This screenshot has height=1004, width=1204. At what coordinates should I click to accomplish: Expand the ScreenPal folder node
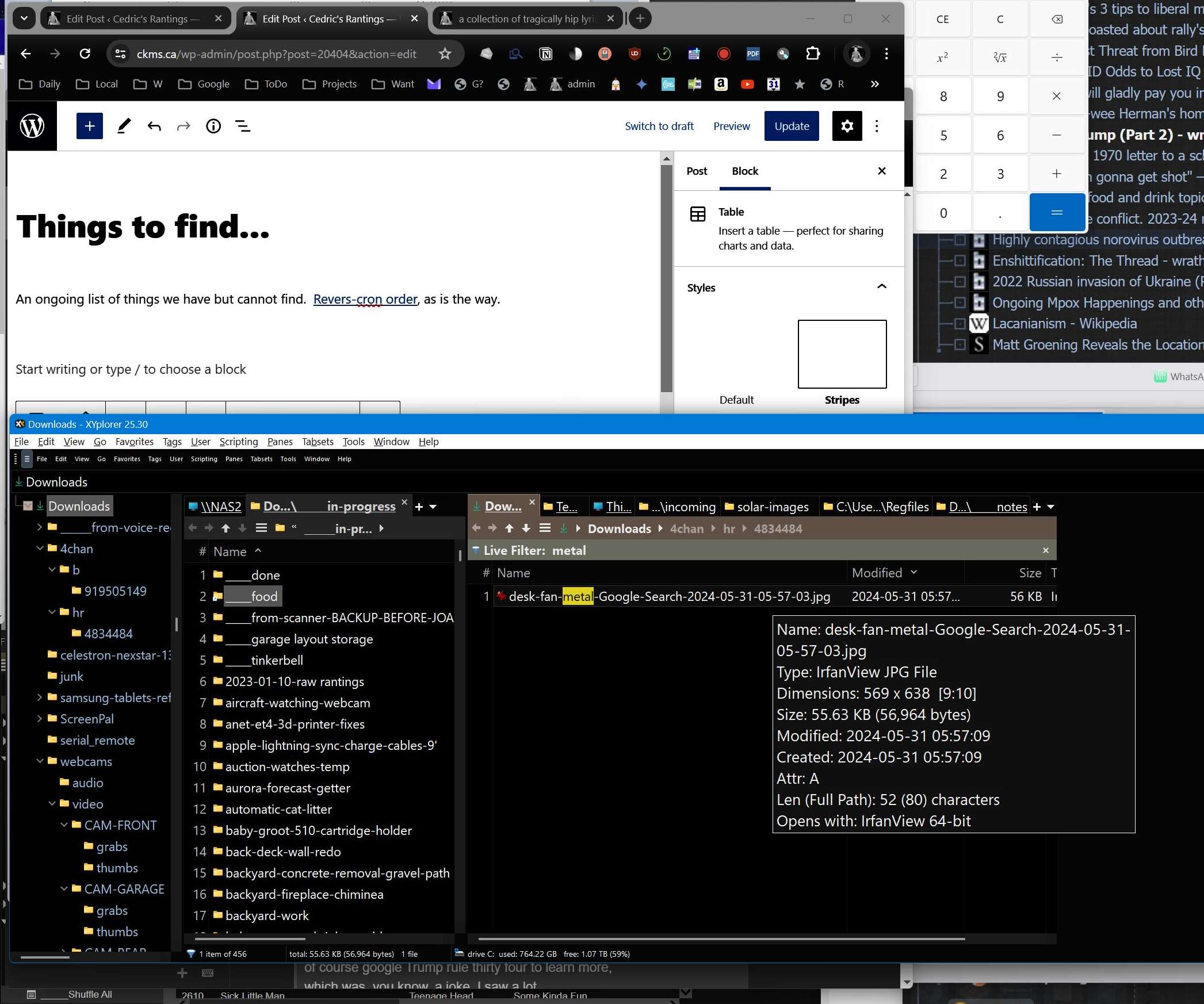pyautogui.click(x=40, y=719)
